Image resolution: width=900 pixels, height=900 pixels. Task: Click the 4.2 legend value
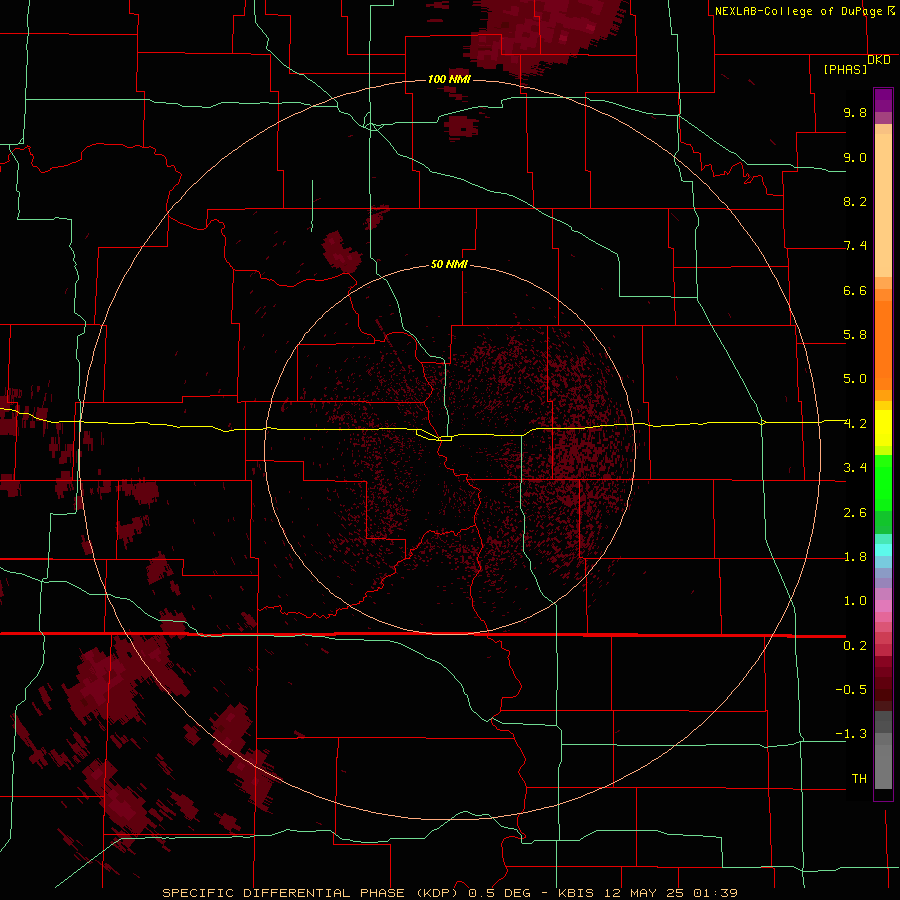[855, 424]
